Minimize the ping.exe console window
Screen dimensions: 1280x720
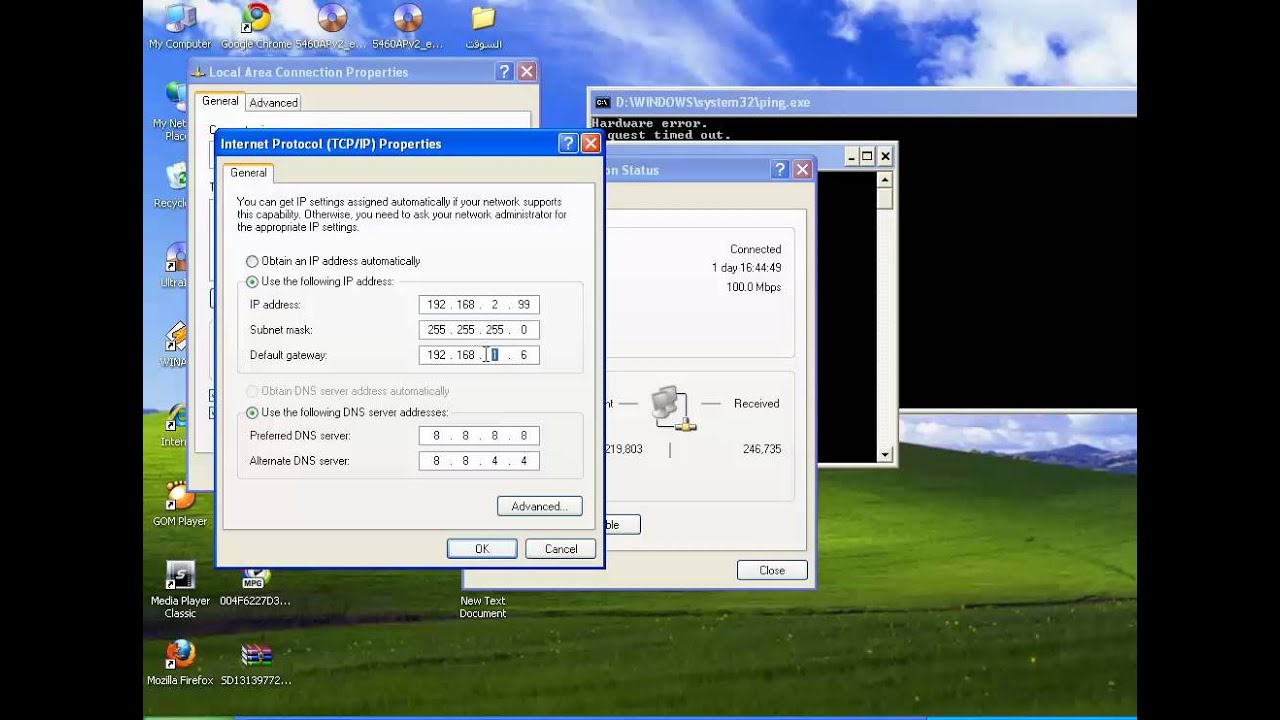pos(851,156)
